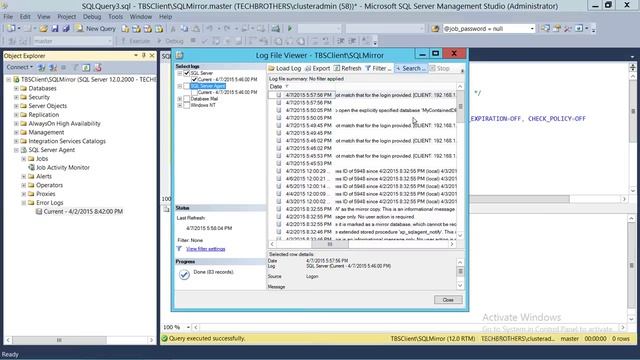This screenshot has width=640, height=360.
Task: Check the Current log under SQL Server Agent
Action: [x=194, y=93]
